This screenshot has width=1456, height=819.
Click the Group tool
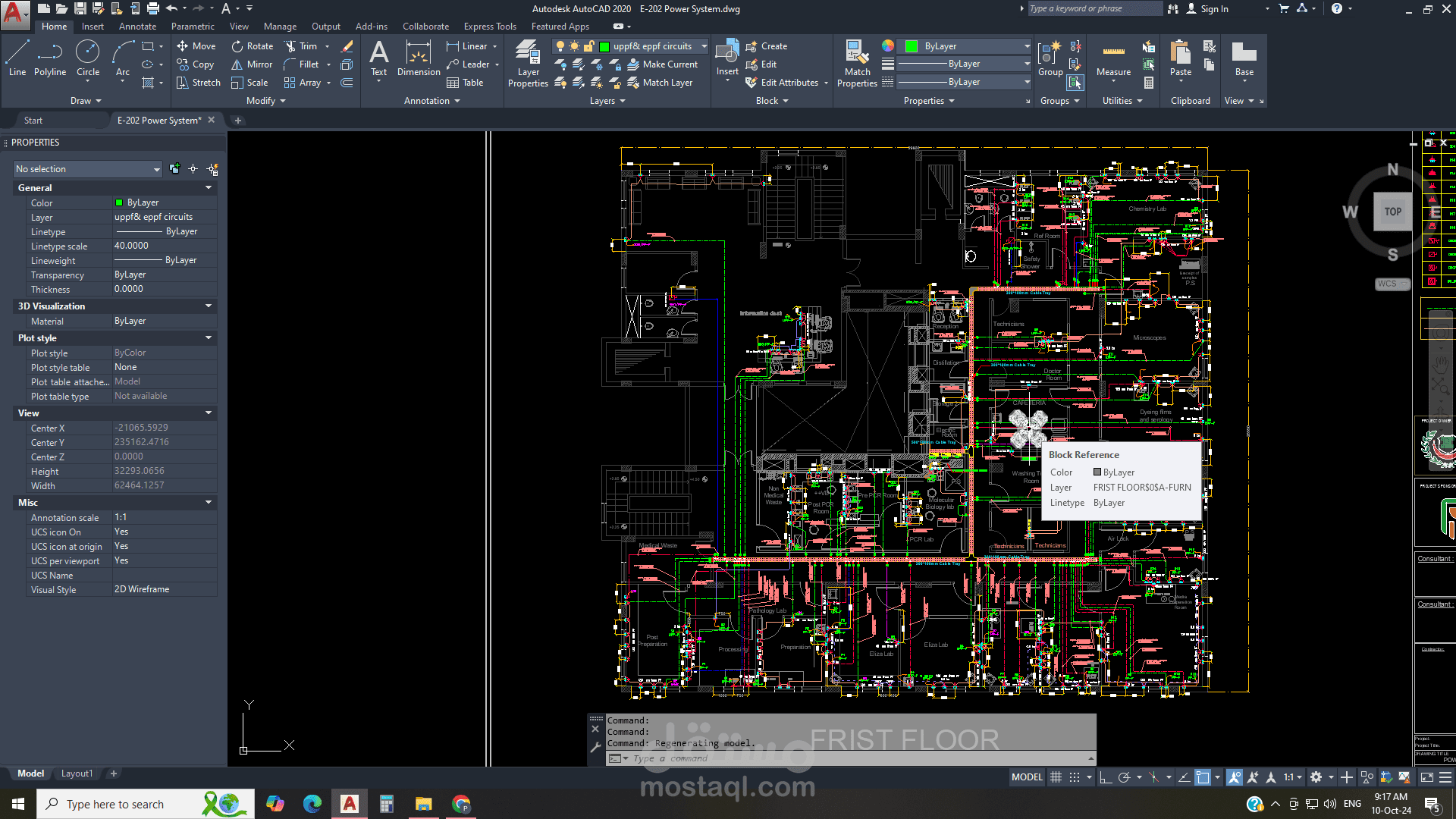1050,59
